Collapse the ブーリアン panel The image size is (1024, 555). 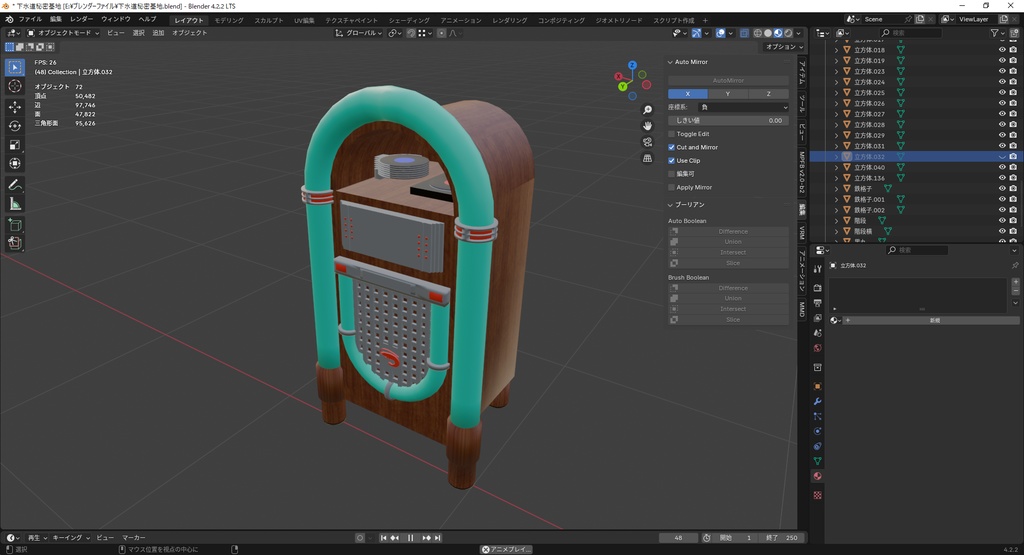pyautogui.click(x=670, y=205)
